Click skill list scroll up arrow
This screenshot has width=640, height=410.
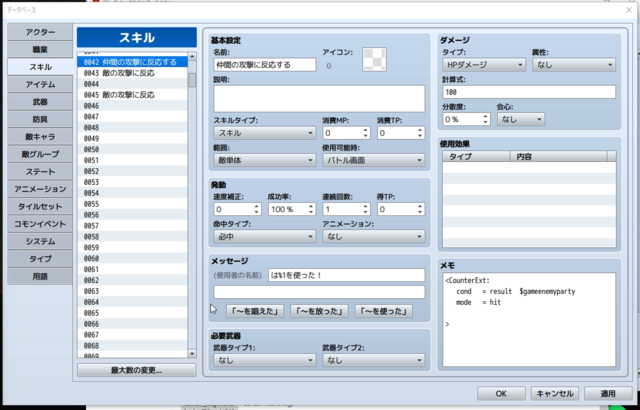[192, 57]
